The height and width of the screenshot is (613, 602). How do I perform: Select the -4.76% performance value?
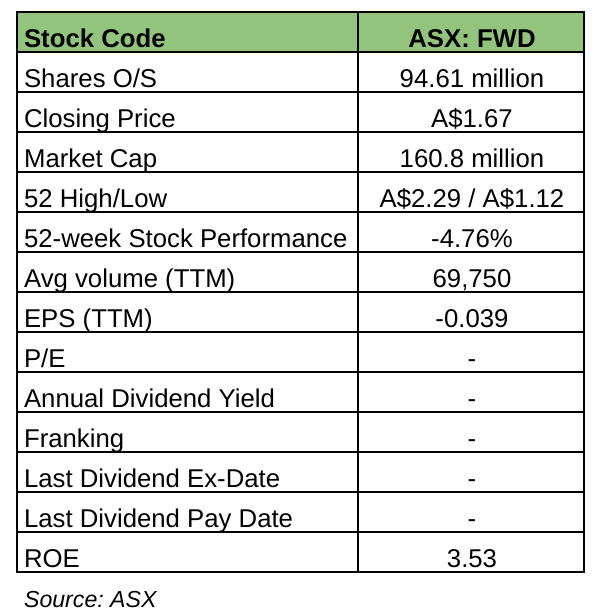[471, 238]
